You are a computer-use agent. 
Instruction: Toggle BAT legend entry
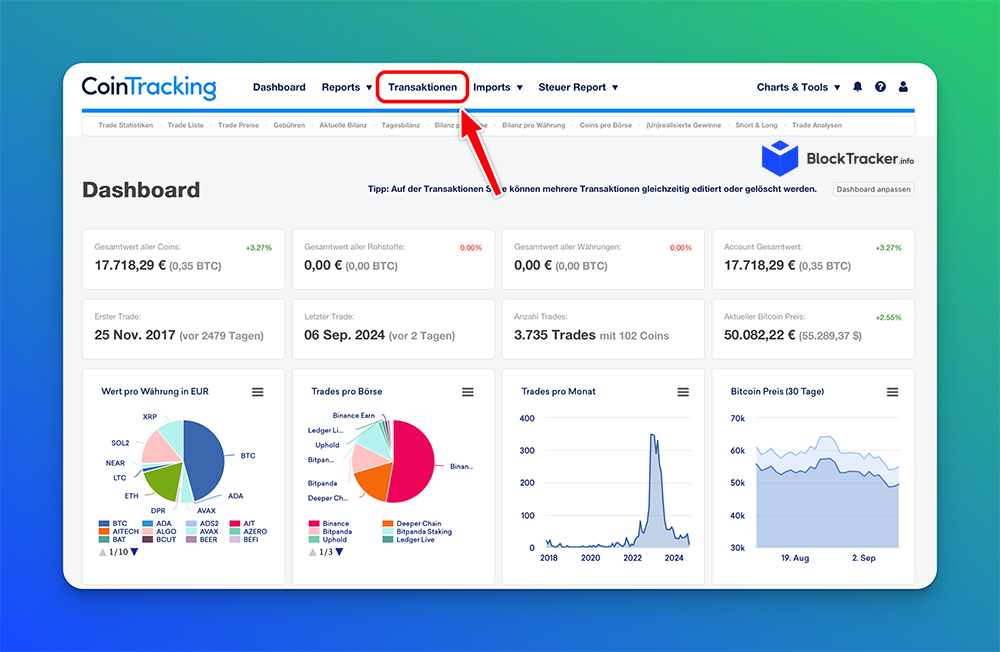pyautogui.click(x=112, y=540)
